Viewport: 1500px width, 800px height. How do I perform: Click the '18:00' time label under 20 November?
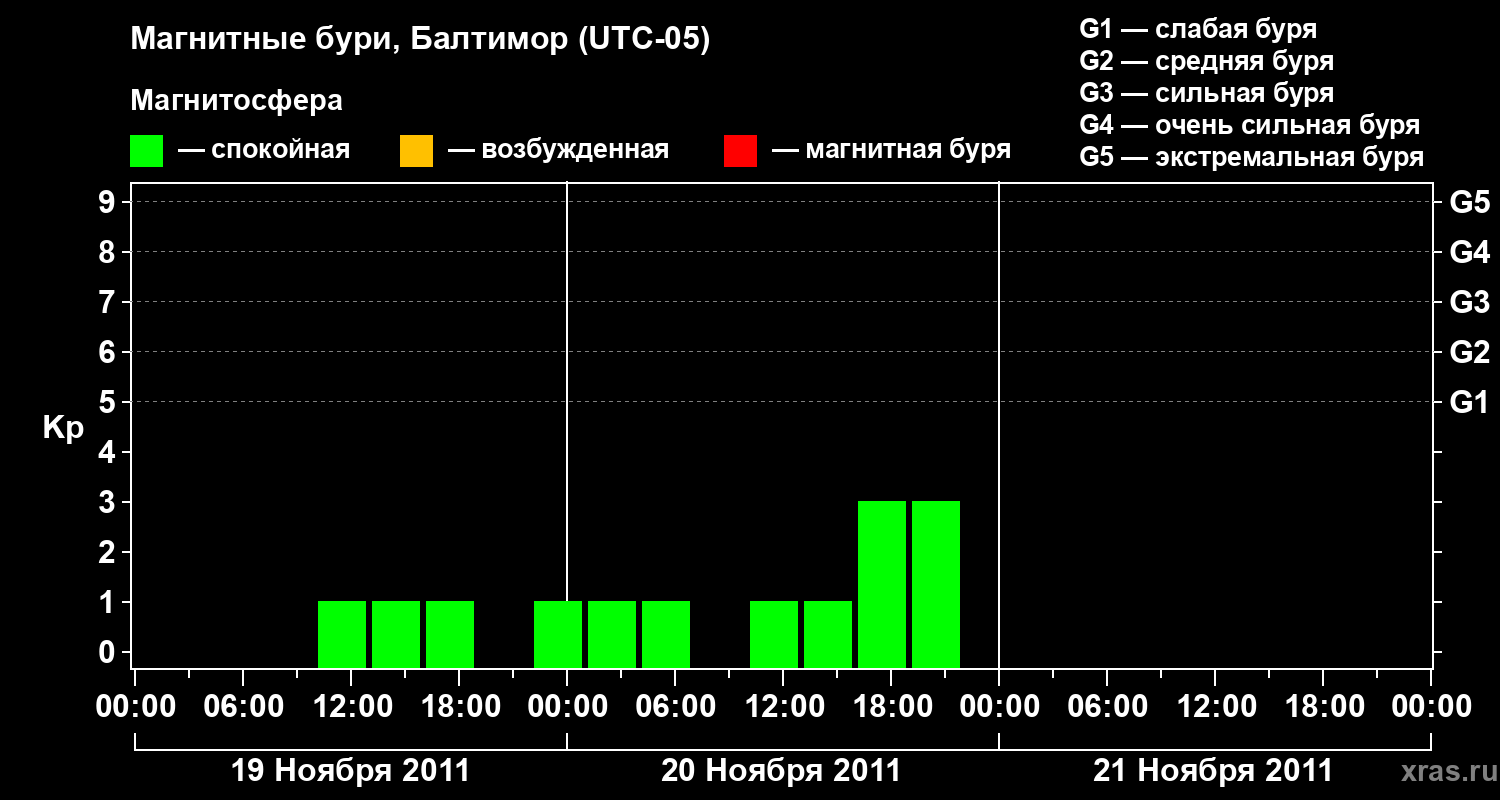pyautogui.click(x=892, y=706)
